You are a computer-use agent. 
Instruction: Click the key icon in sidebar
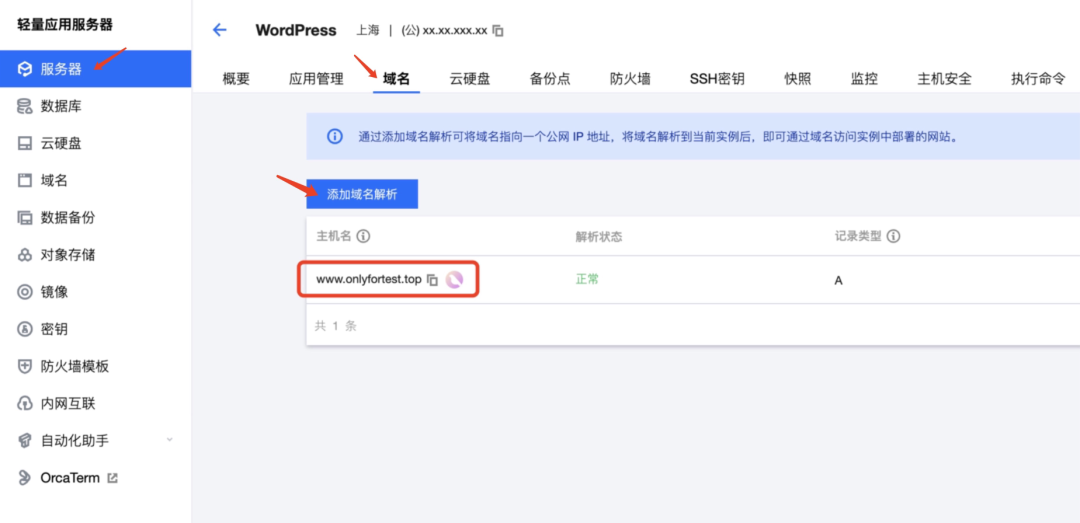pos(25,329)
